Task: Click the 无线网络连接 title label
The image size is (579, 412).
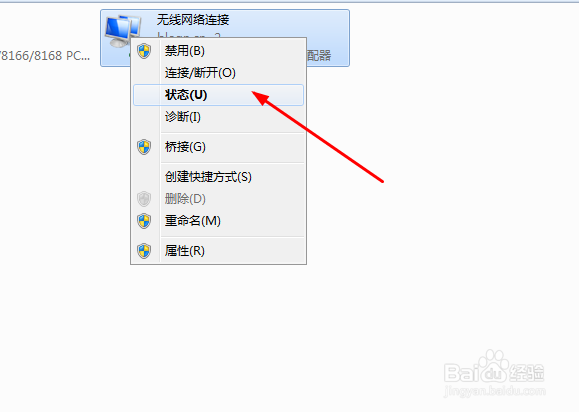Action: point(193,20)
